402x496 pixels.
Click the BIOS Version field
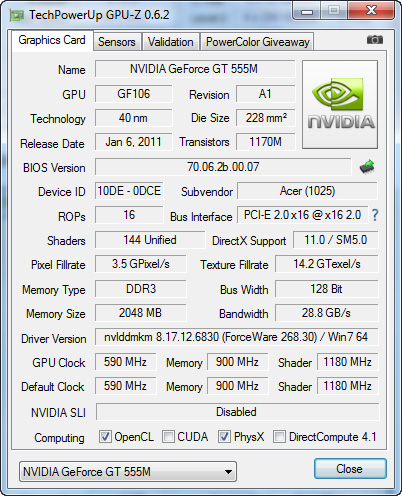click(x=223, y=167)
